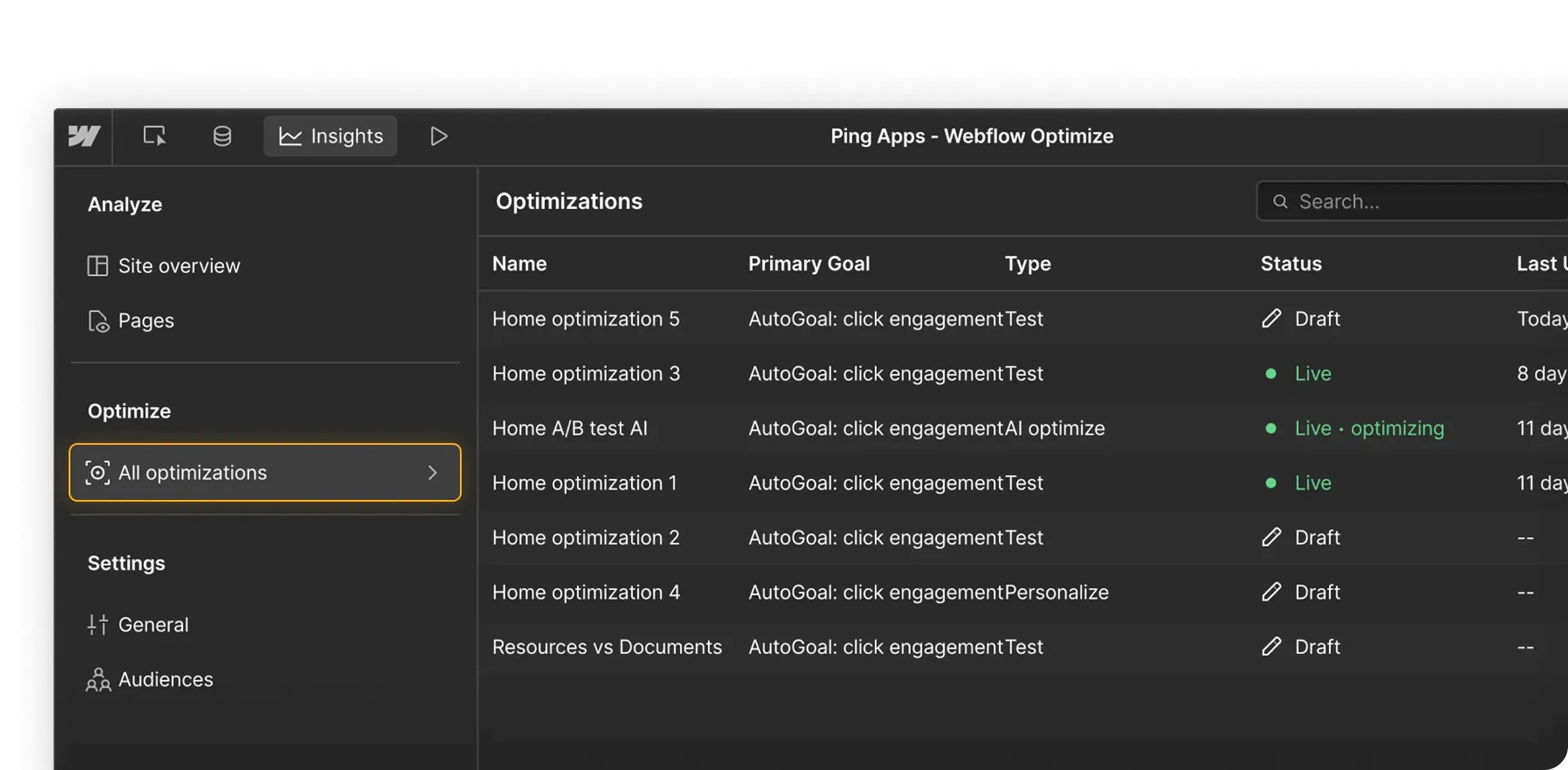Click Draft pencil icon for Home optimization 4
The height and width of the screenshot is (770, 1568).
(x=1271, y=592)
